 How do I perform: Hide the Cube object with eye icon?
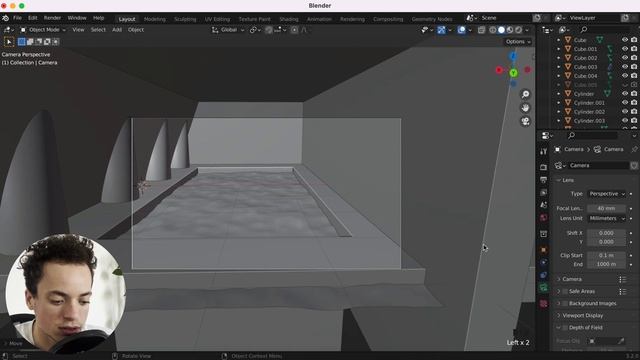[x=624, y=40]
